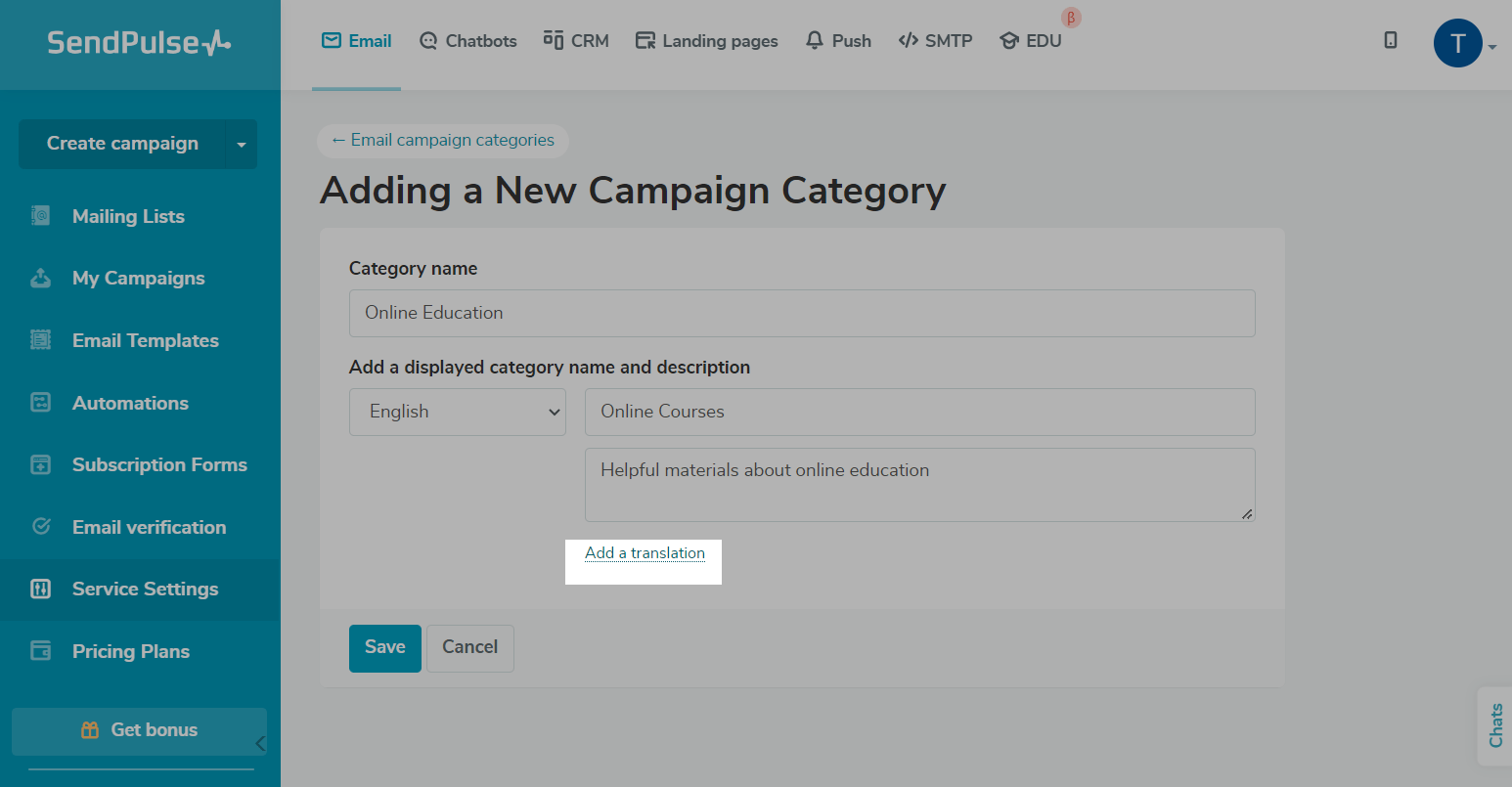Viewport: 1512px width, 787px height.
Task: Collapse the sidebar with the chevron
Action: (x=260, y=744)
